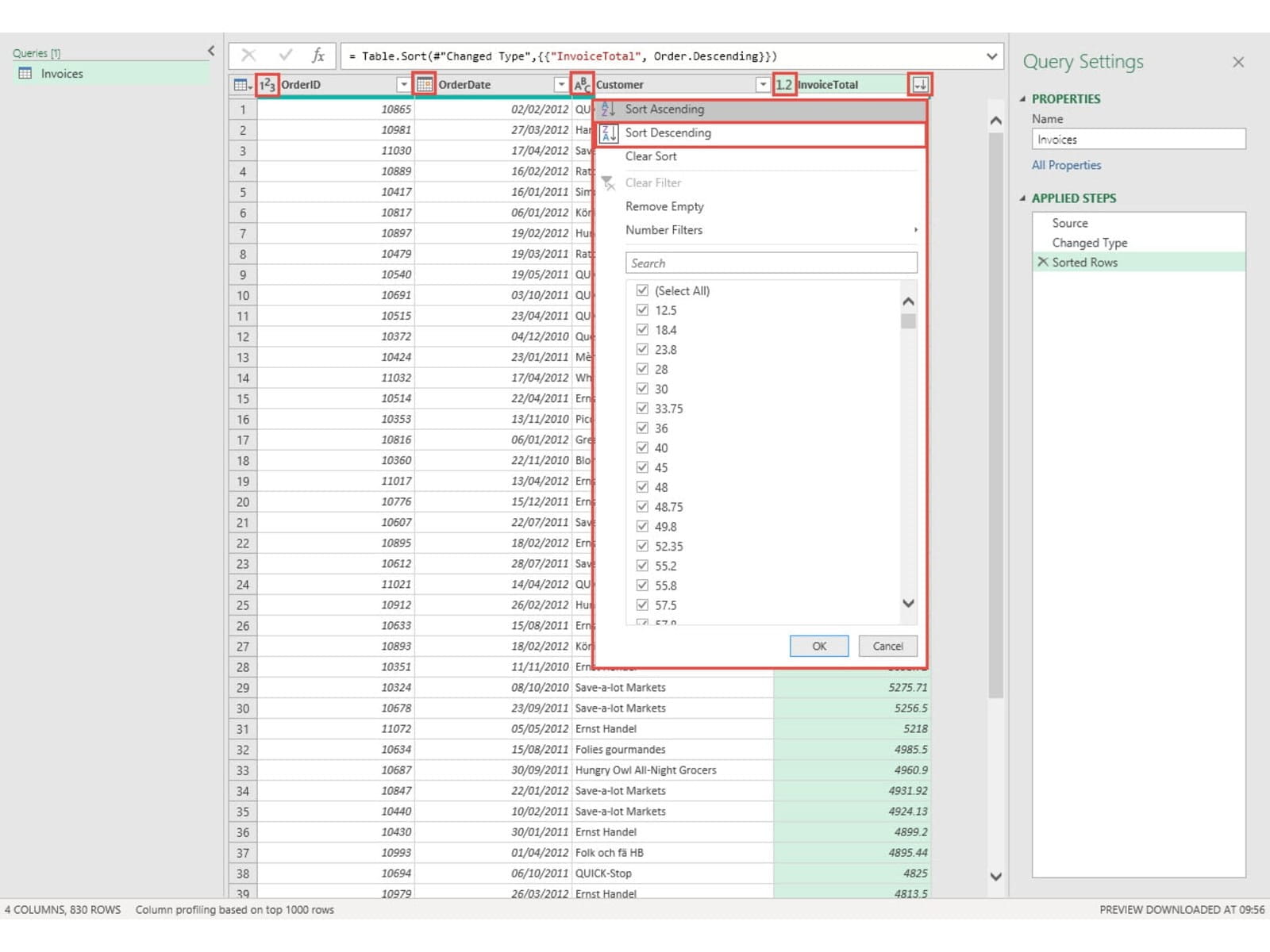Click the table icon in grid corner
The width and height of the screenshot is (1270, 952).
pyautogui.click(x=241, y=85)
